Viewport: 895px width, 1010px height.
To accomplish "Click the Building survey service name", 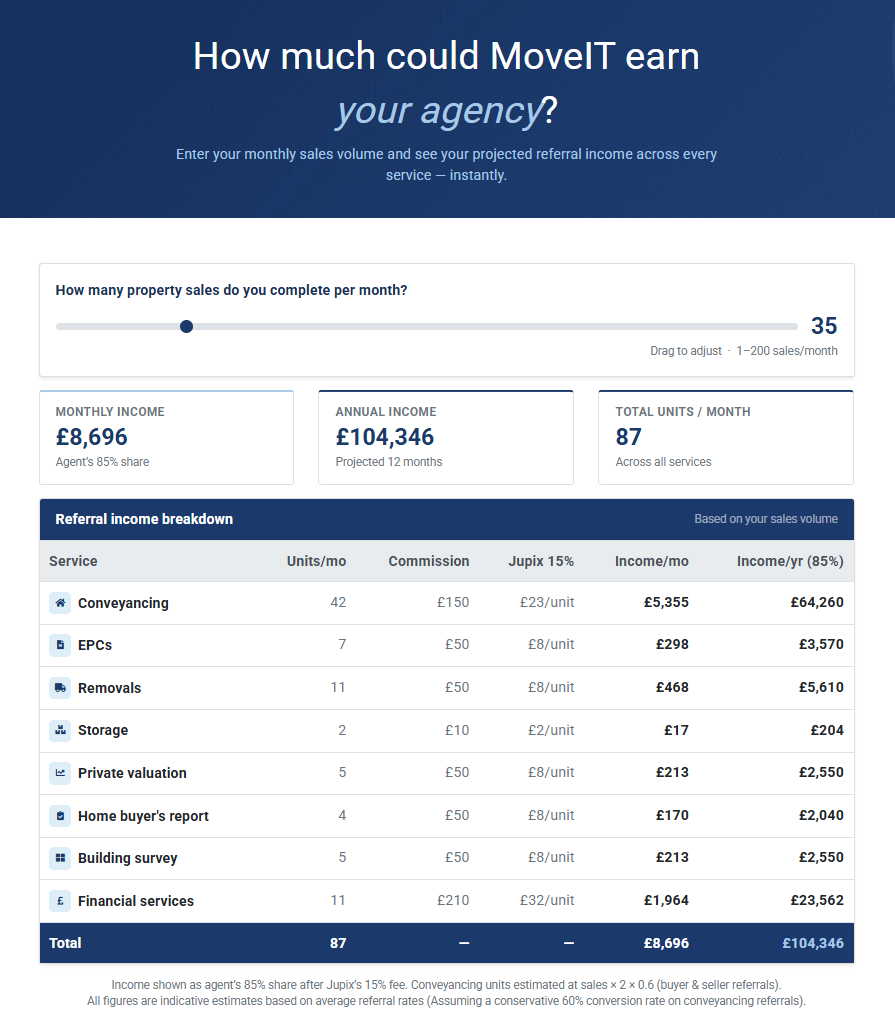I will pos(128,858).
